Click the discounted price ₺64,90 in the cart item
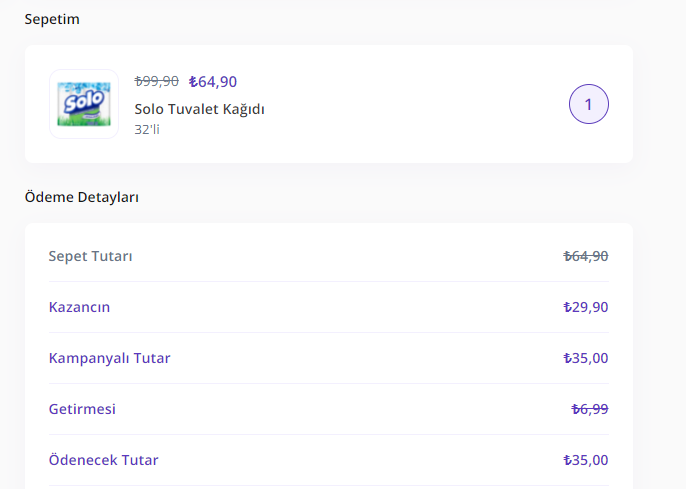 pyautogui.click(x=213, y=82)
